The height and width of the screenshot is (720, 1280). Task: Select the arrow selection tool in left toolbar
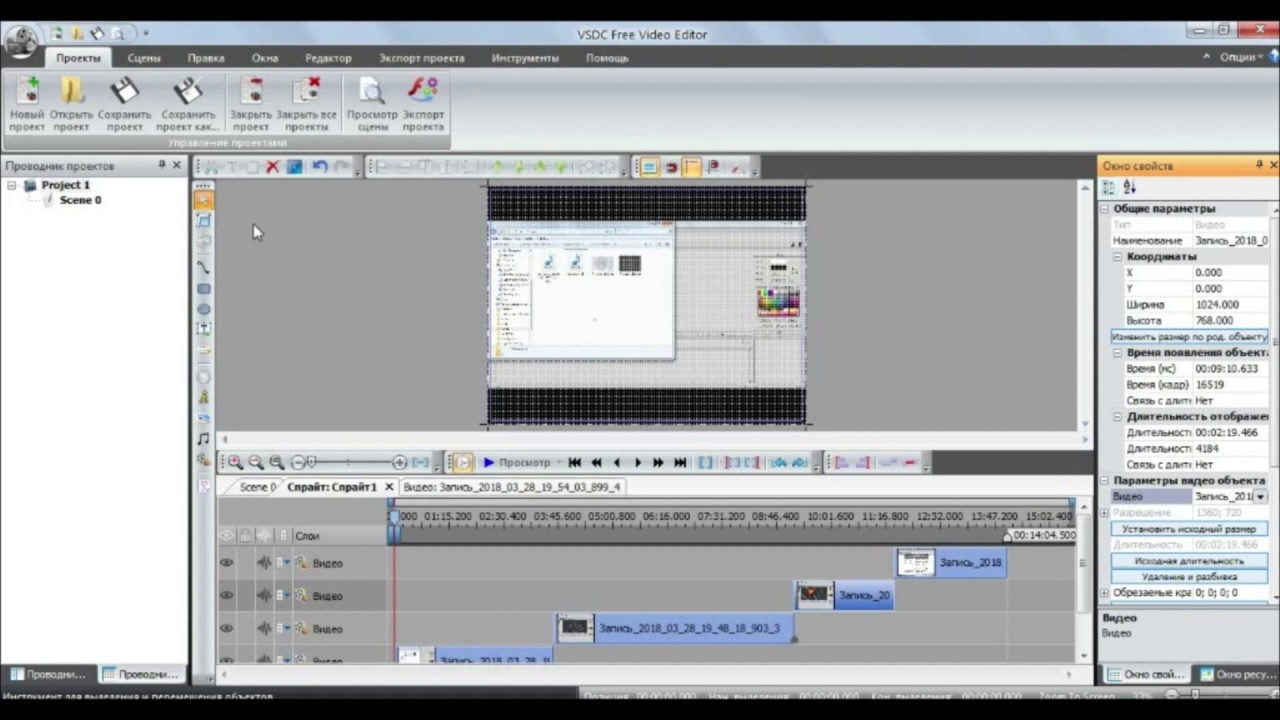pos(204,199)
